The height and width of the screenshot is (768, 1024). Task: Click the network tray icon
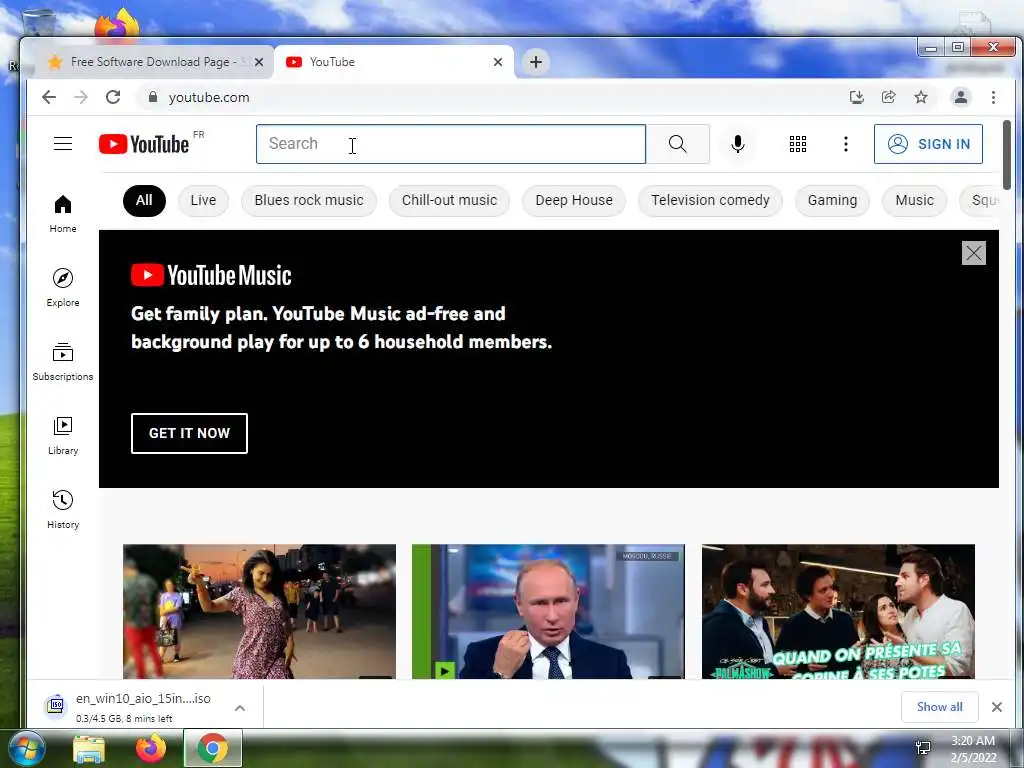923,748
